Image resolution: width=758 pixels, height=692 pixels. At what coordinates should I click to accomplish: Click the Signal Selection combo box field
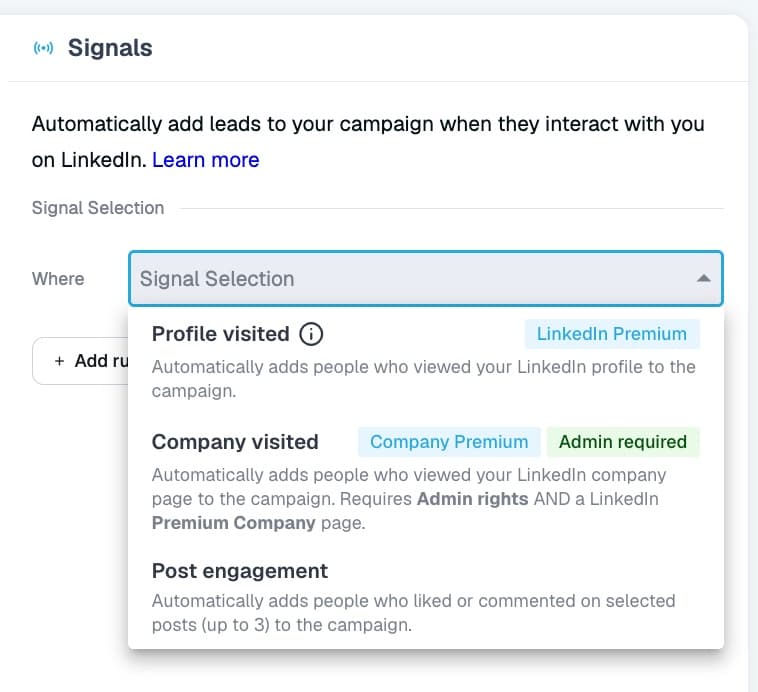[425, 279]
